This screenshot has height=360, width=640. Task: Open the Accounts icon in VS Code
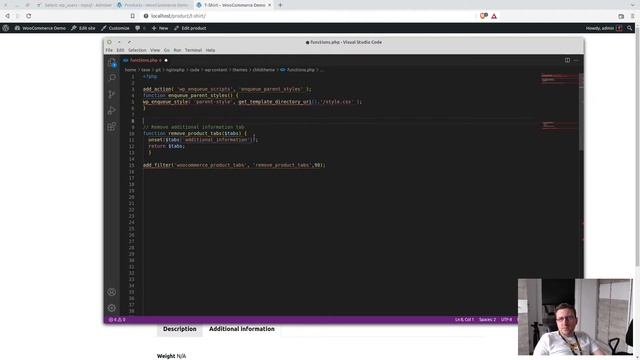112,292
